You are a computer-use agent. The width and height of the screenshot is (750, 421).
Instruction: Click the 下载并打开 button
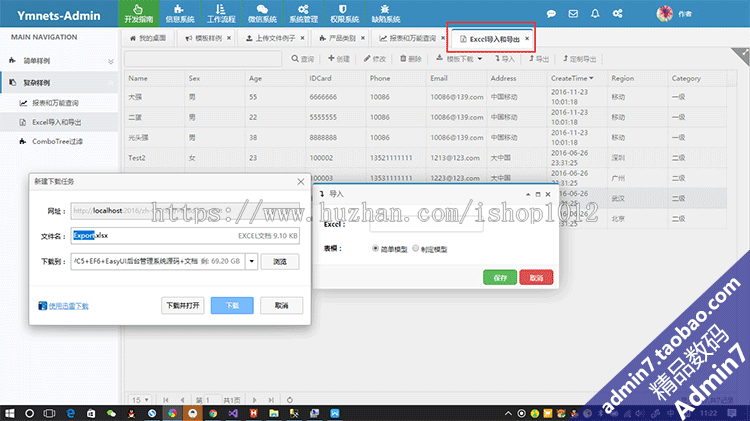coord(183,305)
